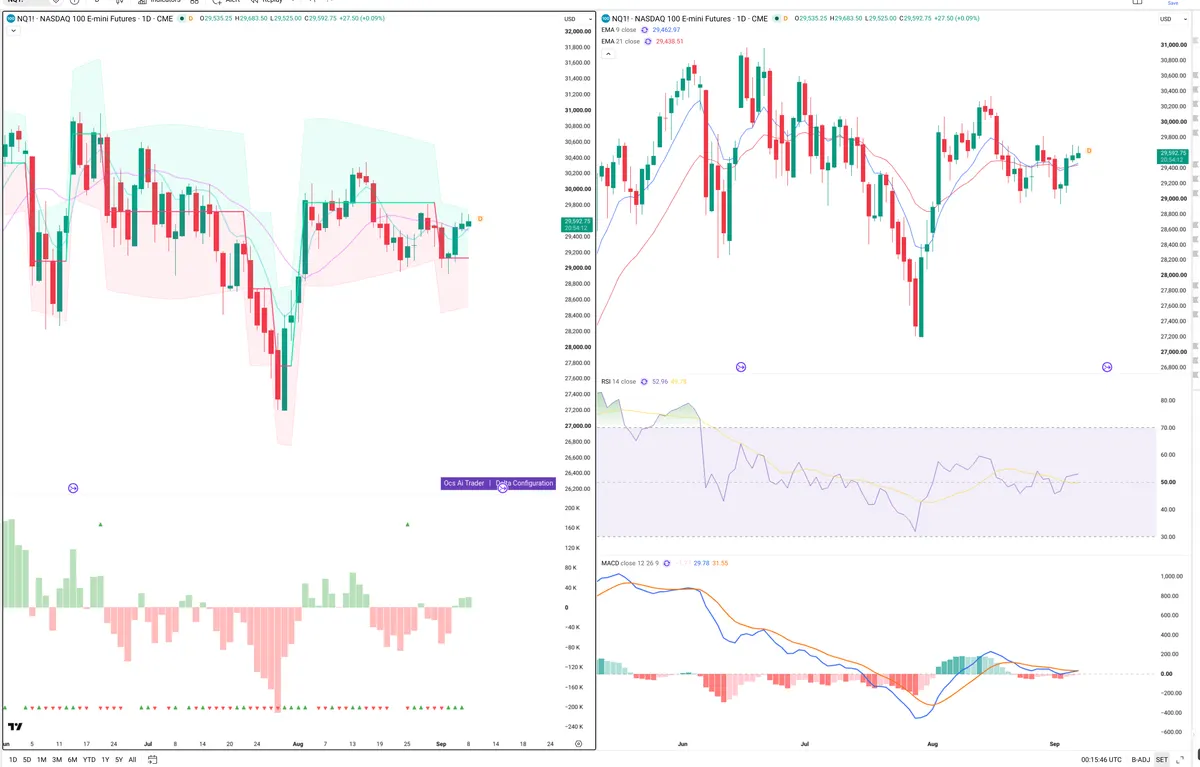Click the right-edge purple marker on right chart
The width and height of the screenshot is (1200, 767).
pyautogui.click(x=1107, y=368)
